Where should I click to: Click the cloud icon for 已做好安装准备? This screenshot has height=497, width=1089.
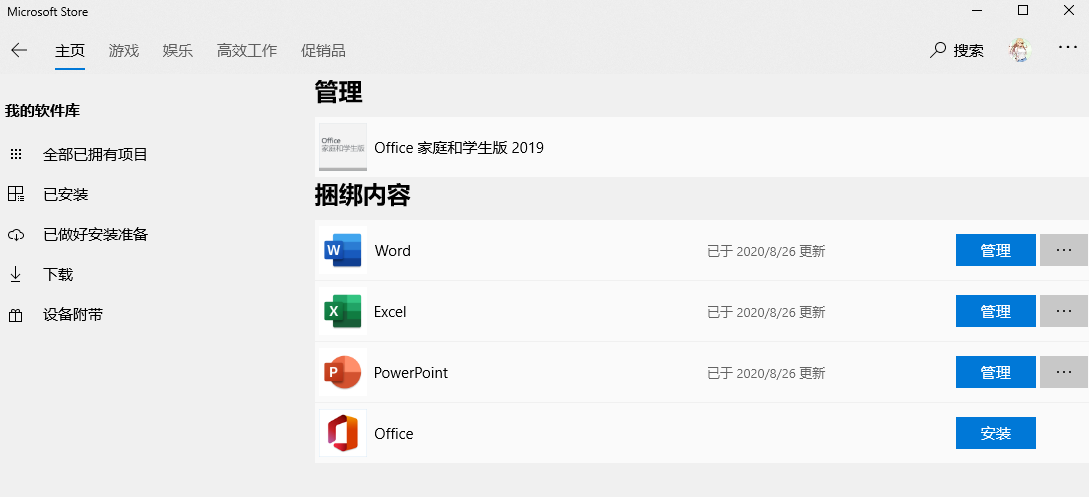coord(16,235)
